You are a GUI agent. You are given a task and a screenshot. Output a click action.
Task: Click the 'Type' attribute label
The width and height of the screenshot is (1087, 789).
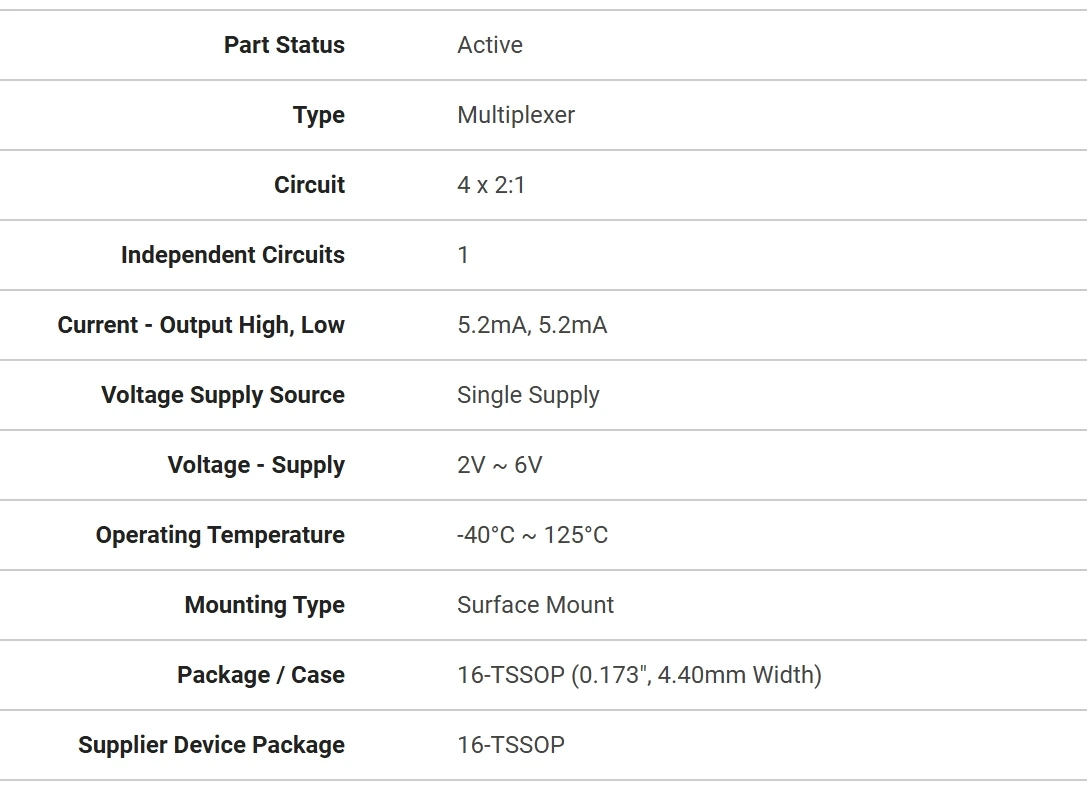click(x=319, y=115)
